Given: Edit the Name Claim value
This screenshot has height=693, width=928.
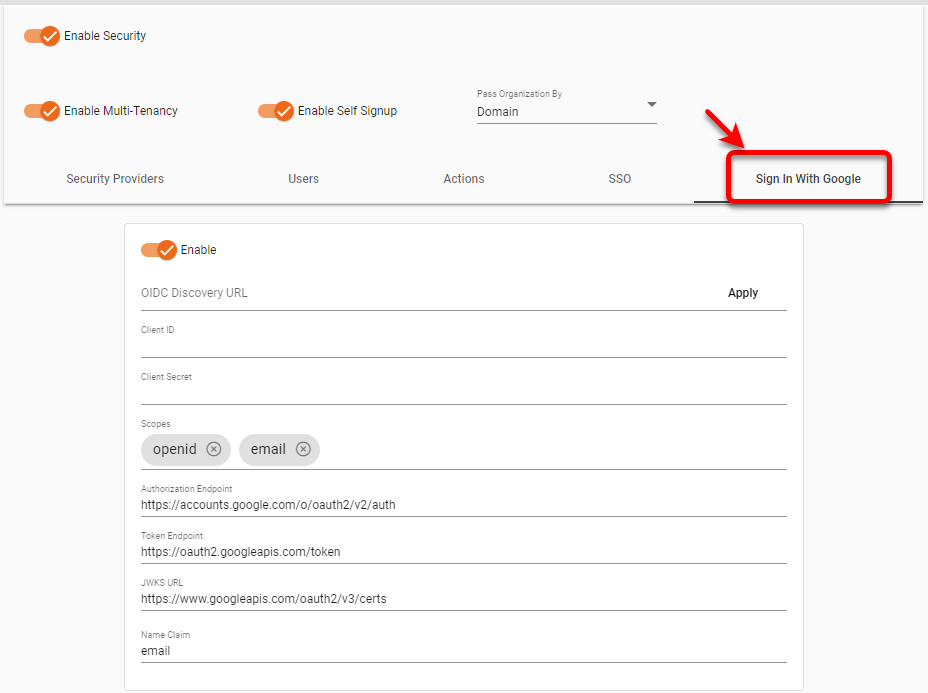Looking at the screenshot, I should pos(400,651).
